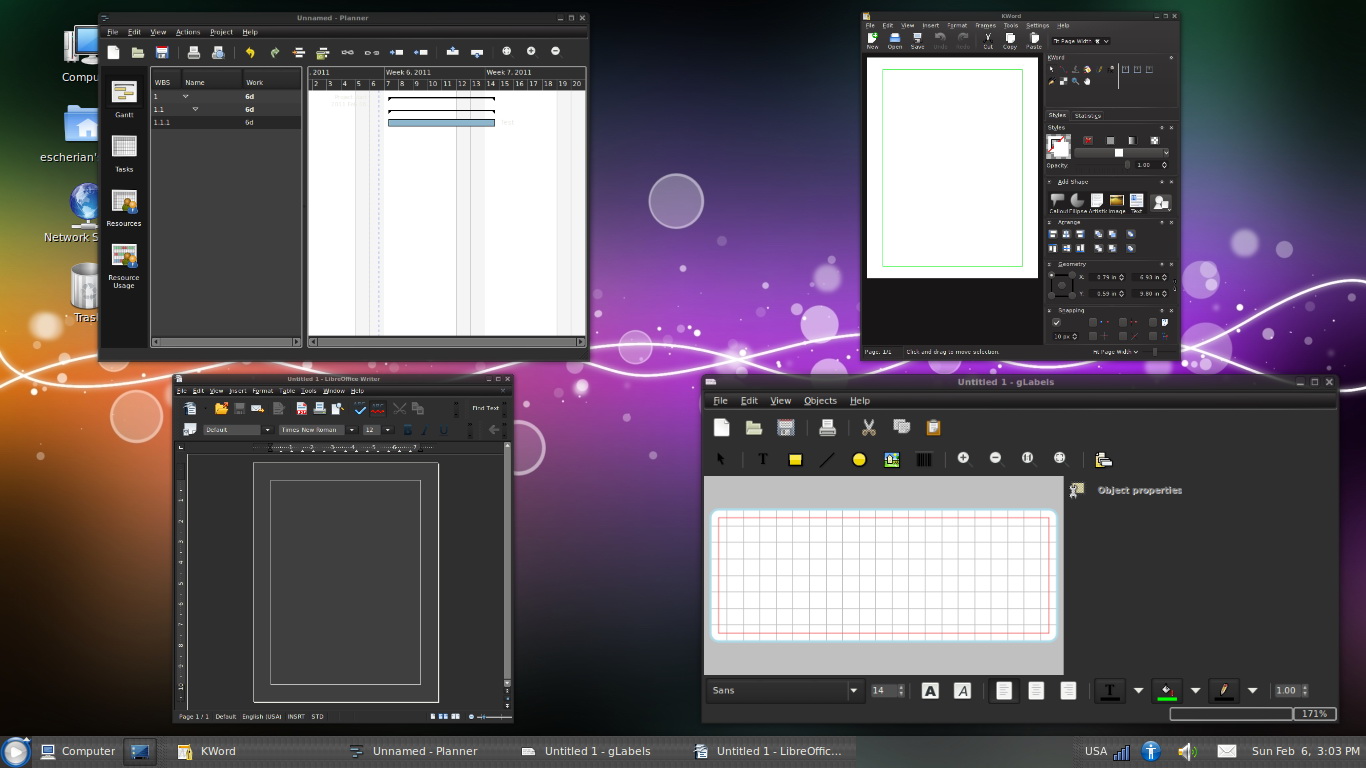
Task: Click the Link Tasks icon in Planner toolbar
Action: [347, 52]
